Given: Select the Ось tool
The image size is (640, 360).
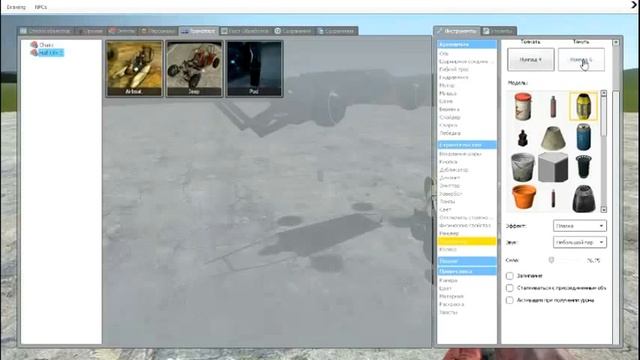Looking at the screenshot, I should [x=444, y=53].
